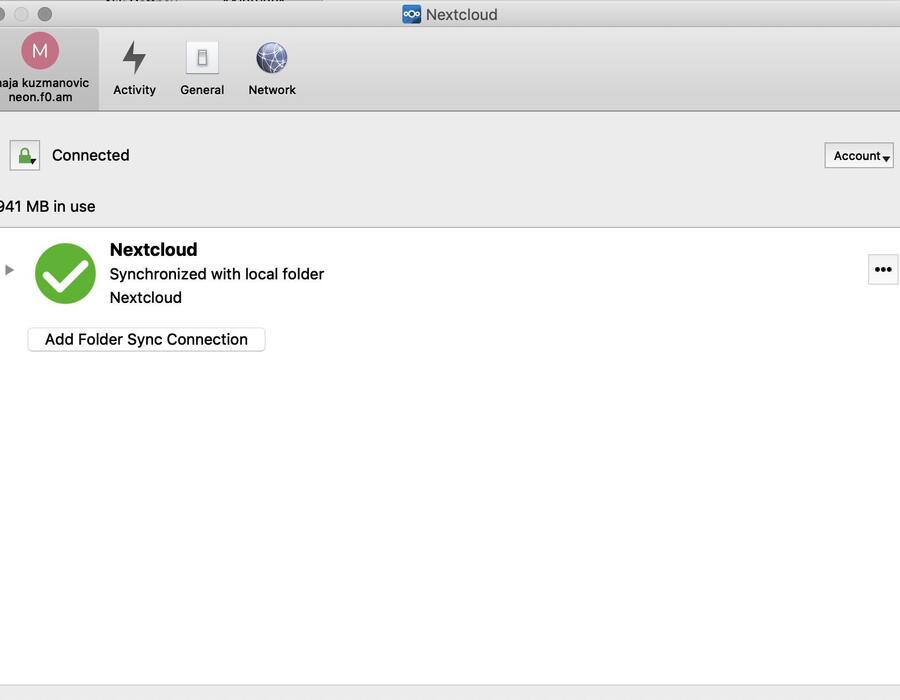The height and width of the screenshot is (700, 900).
Task: Click the pink M account avatar
Action: pyautogui.click(x=40, y=50)
